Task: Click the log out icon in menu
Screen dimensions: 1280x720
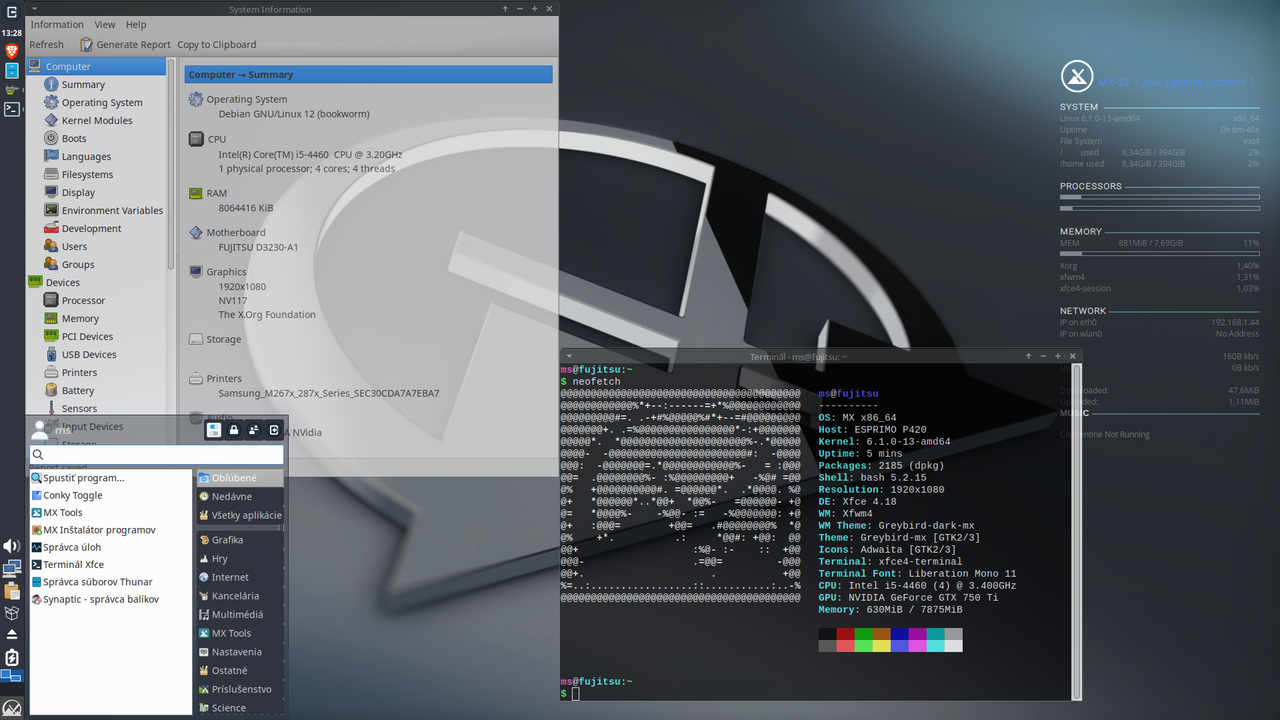Action: [x=274, y=430]
